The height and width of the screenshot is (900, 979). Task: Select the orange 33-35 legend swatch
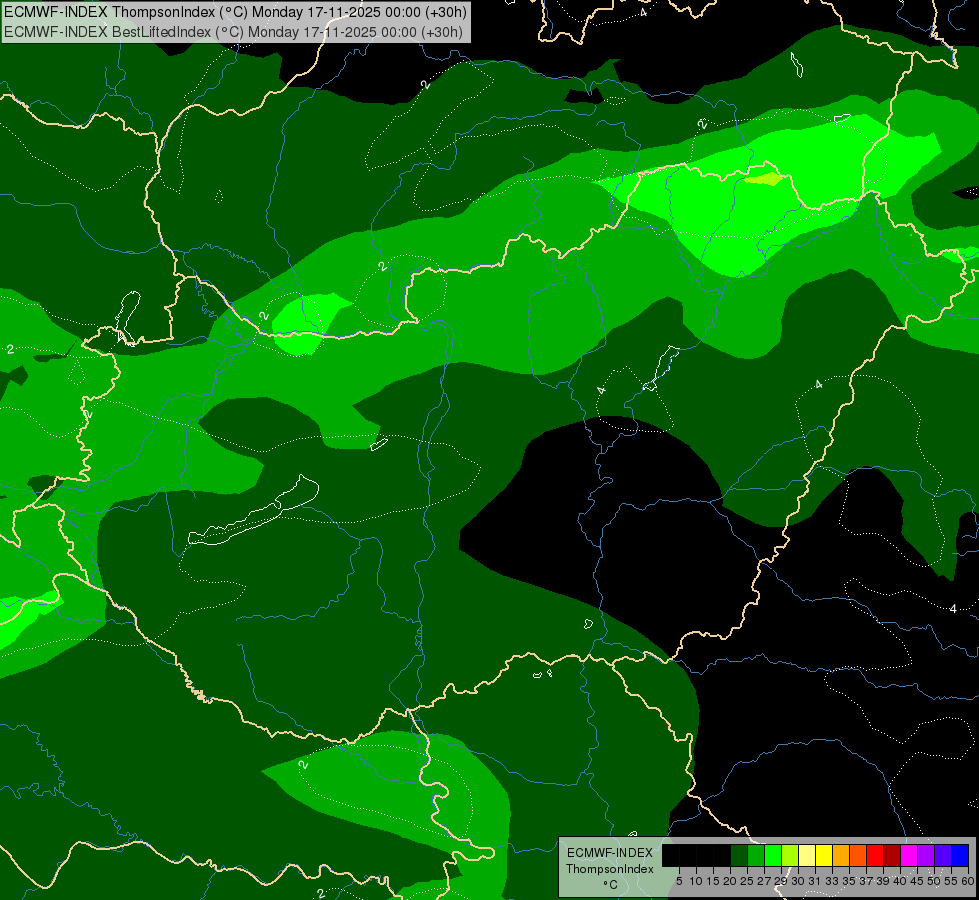pyautogui.click(x=841, y=856)
